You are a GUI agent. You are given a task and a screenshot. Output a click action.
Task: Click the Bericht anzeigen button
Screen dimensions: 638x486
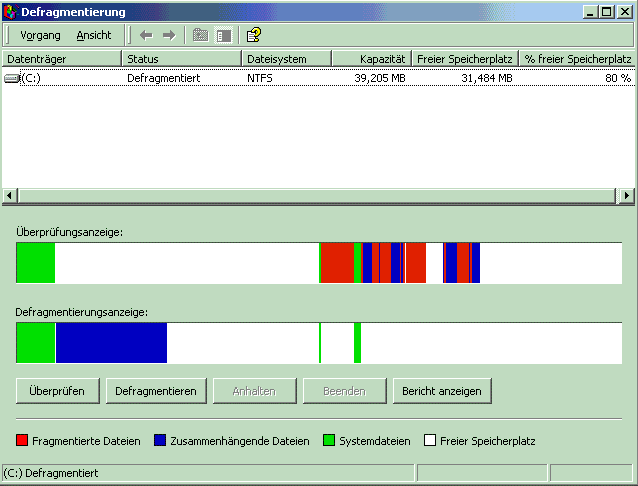(442, 391)
